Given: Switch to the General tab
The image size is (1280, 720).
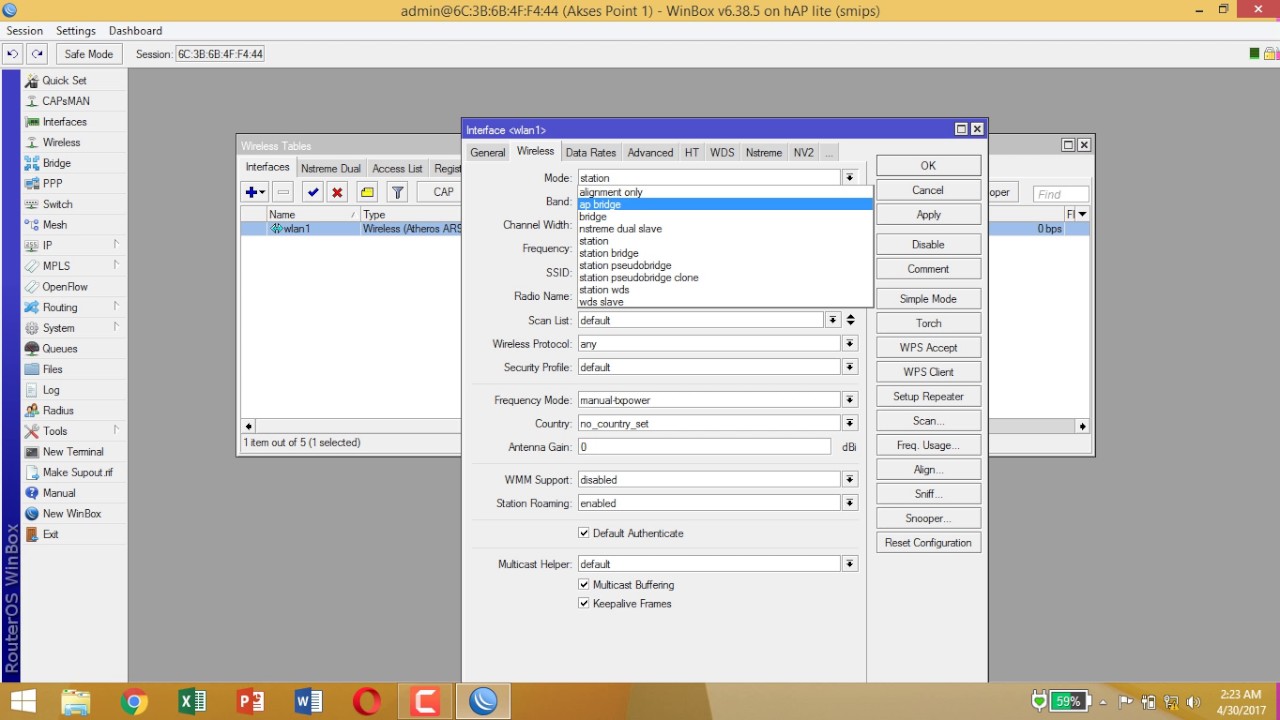Looking at the screenshot, I should 488,153.
